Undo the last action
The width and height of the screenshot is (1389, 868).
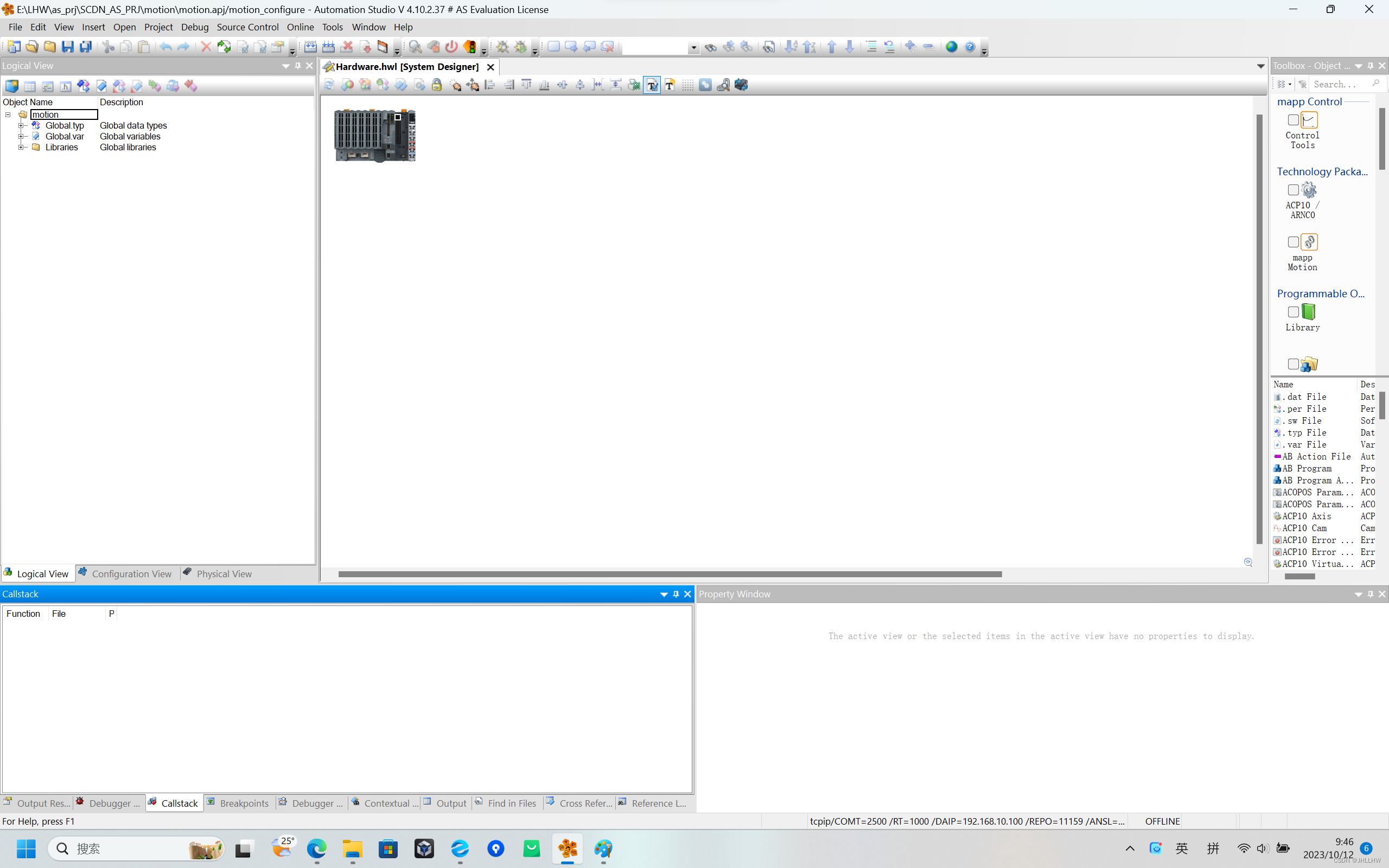point(165,47)
